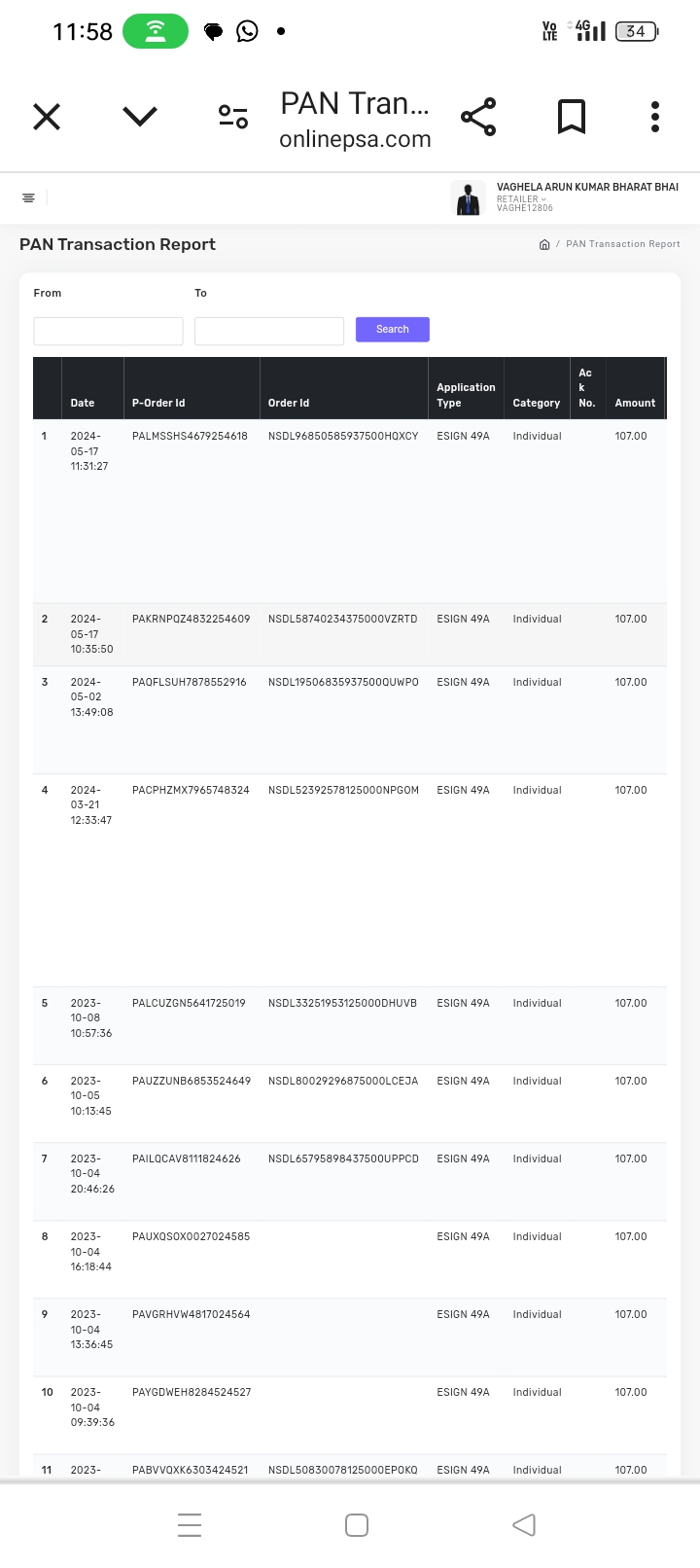Screen dimensions: 700x1568
Task: Click the Amount column header
Action: (635, 403)
